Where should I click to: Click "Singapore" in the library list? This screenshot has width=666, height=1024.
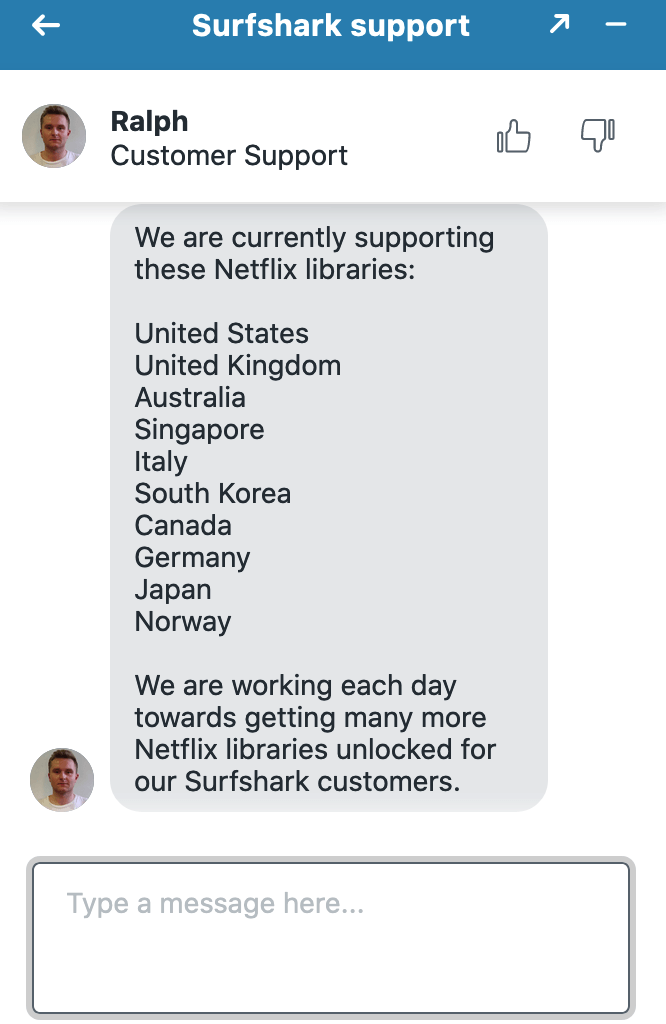200,430
